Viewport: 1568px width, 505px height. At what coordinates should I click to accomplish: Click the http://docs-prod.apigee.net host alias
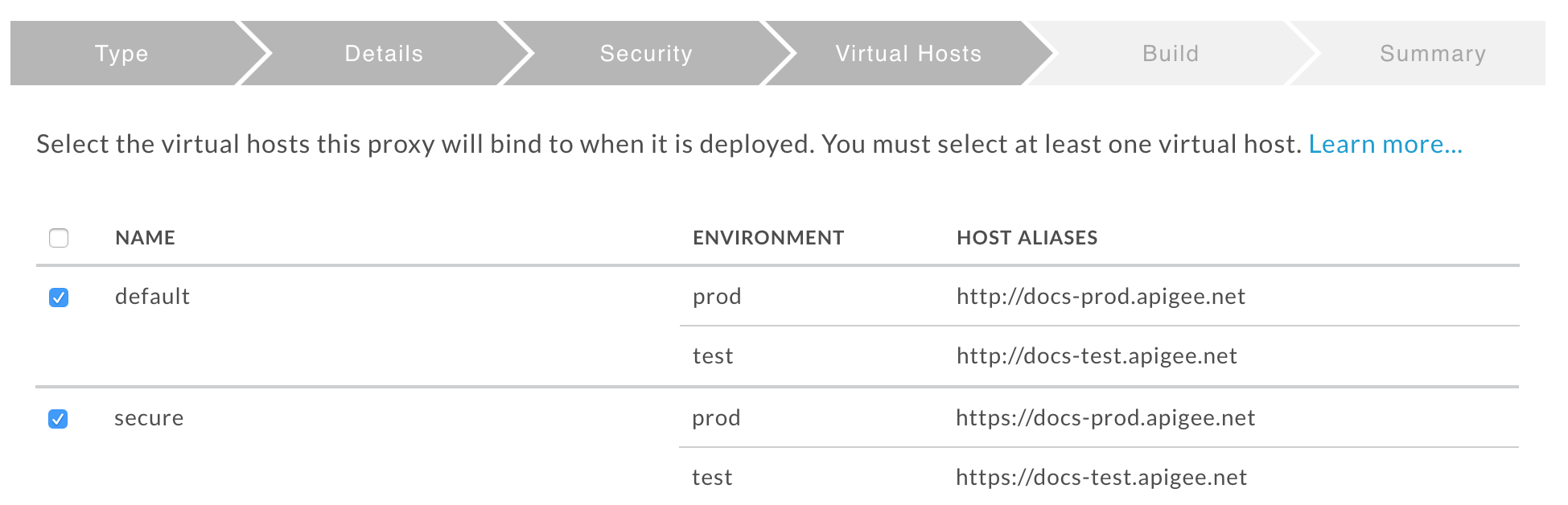click(1101, 297)
